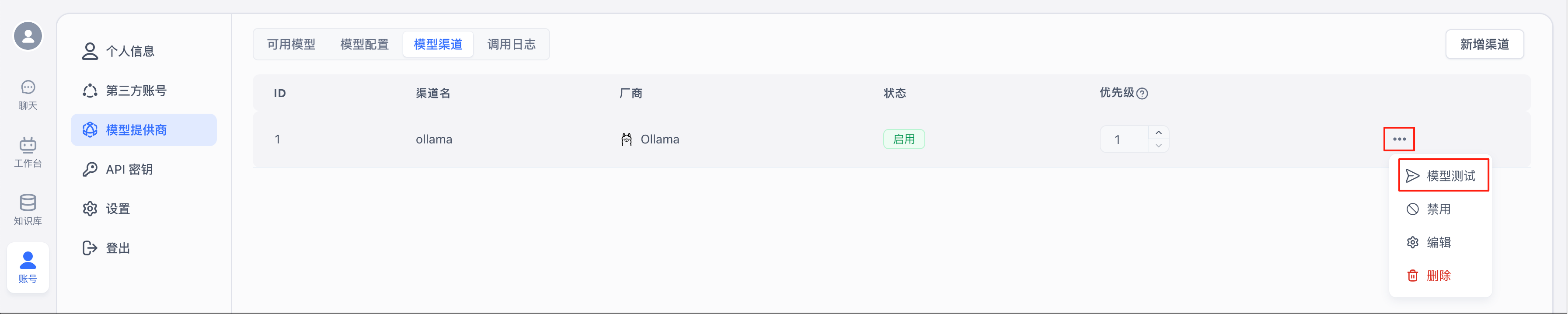
Task: Click the user avatar icon
Action: pos(28,36)
